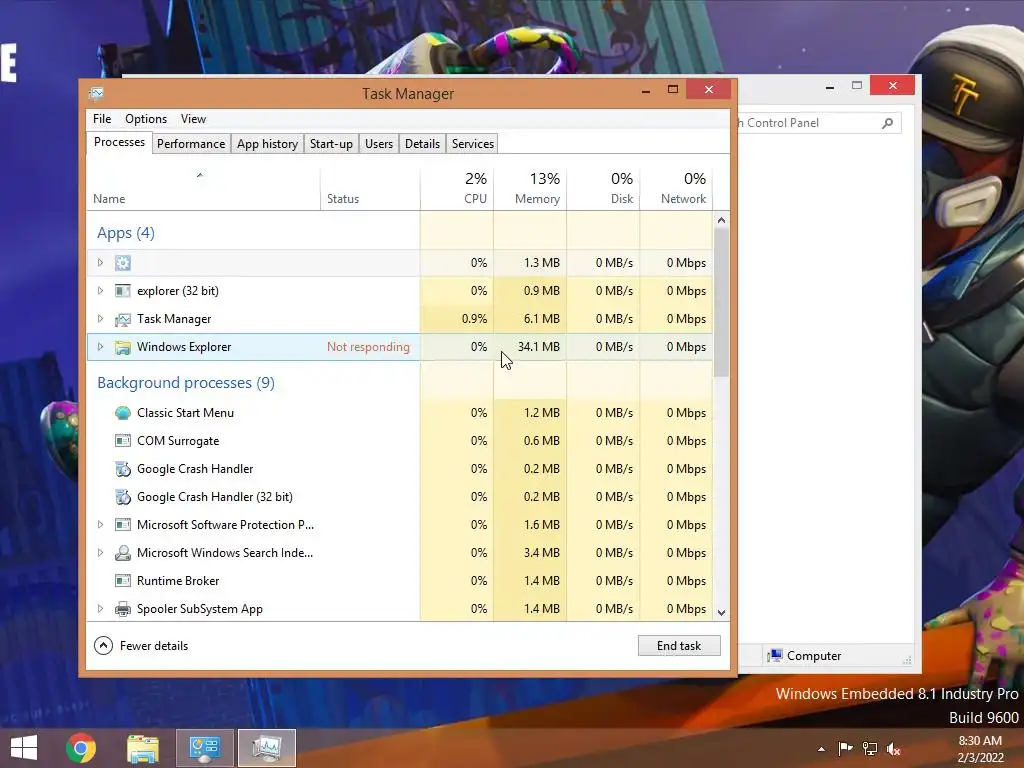Screen dimensions: 1024x768
Task: Collapse view with Fewer details
Action: click(141, 646)
